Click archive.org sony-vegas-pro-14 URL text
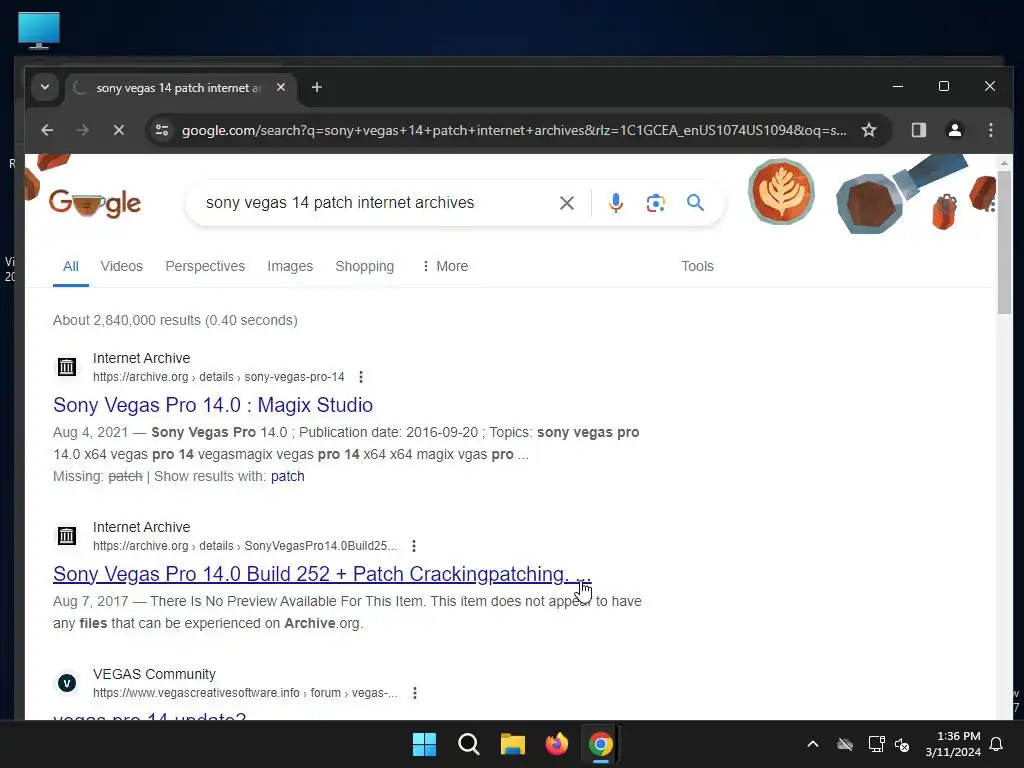Screen dimensions: 1024x768 tap(219, 377)
